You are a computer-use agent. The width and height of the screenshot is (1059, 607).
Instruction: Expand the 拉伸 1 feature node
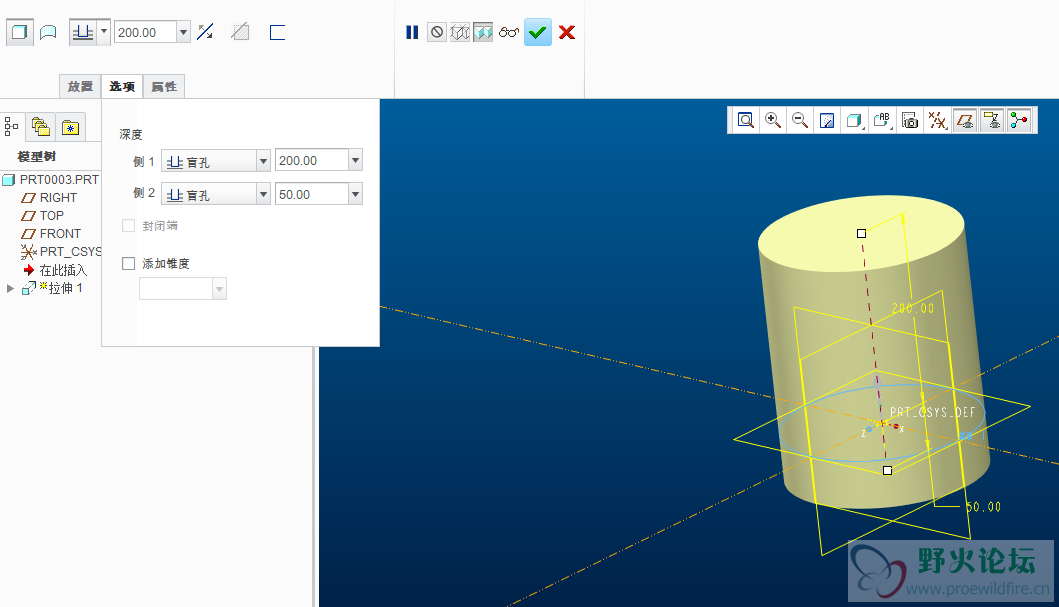click(9, 288)
